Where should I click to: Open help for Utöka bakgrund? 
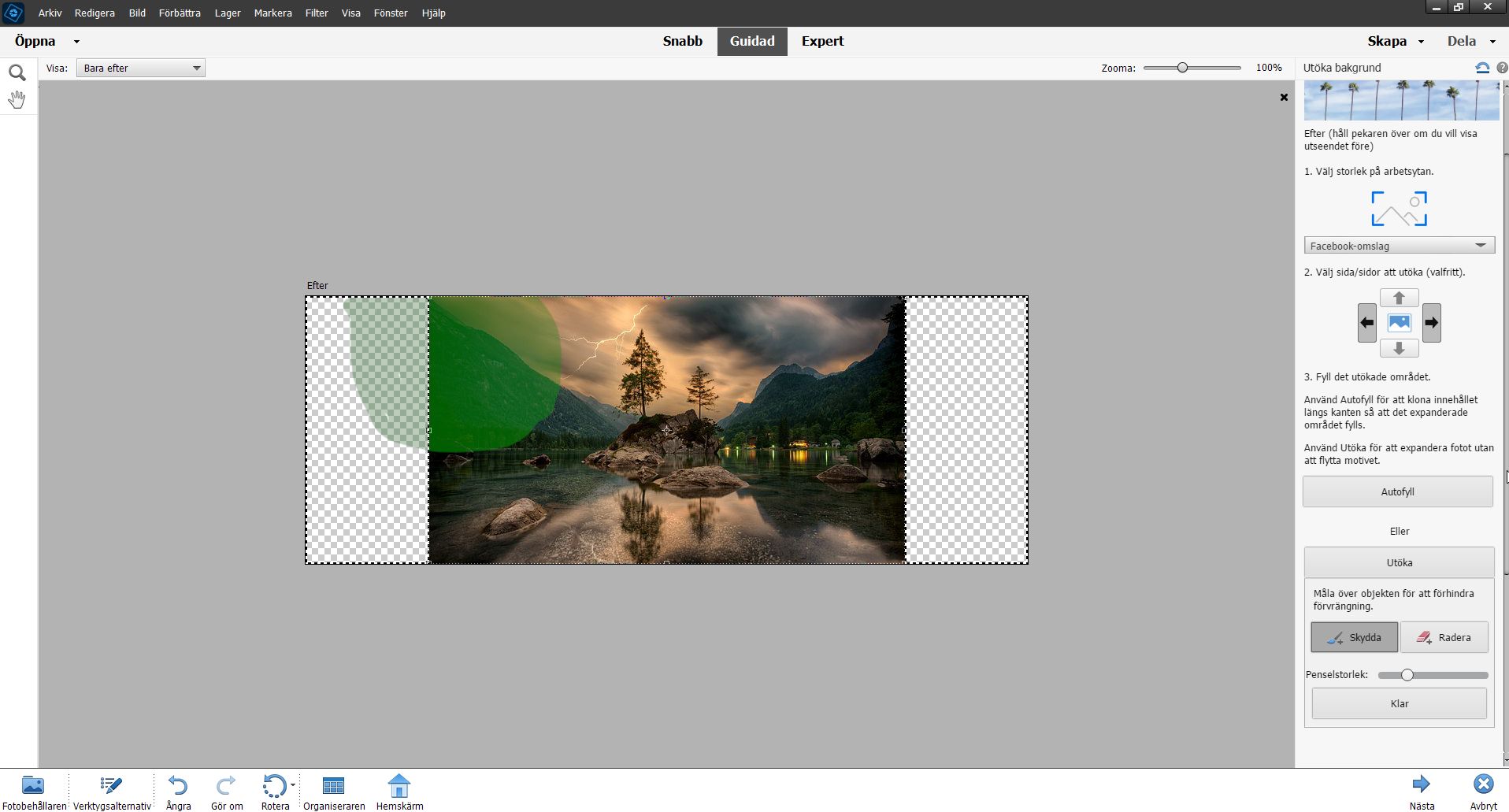[x=1502, y=68]
